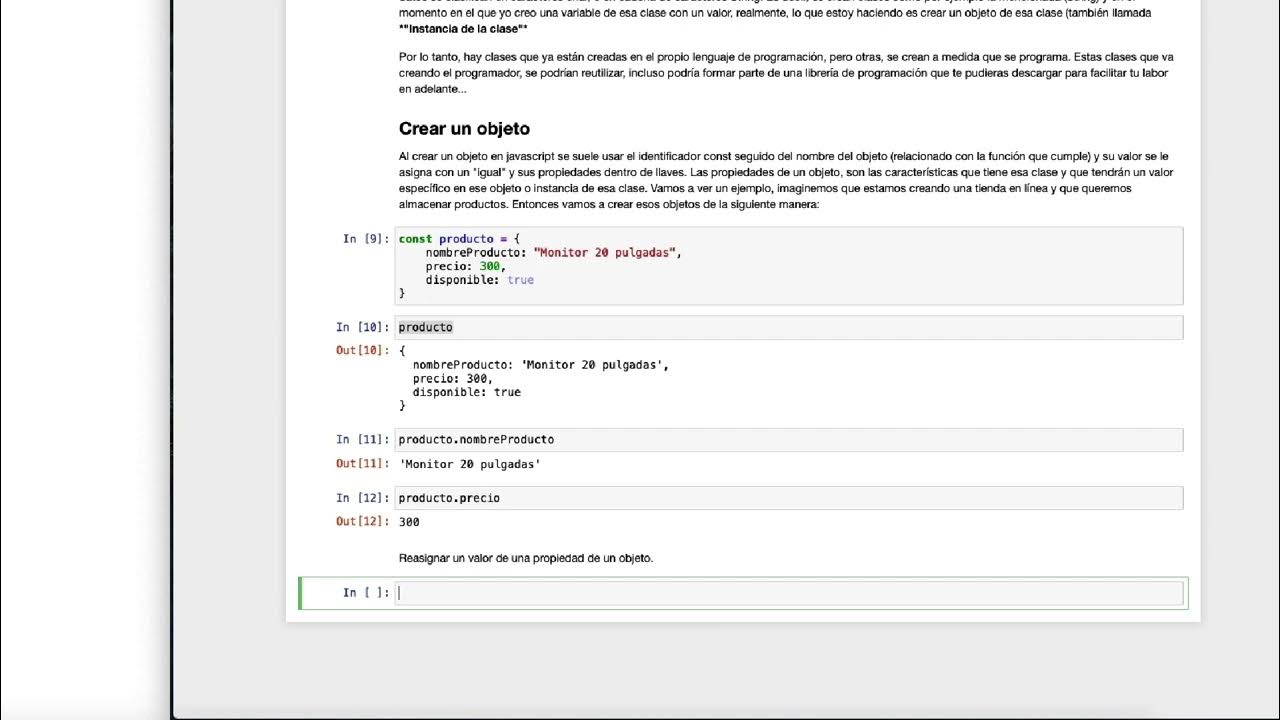The height and width of the screenshot is (720, 1280).
Task: Click the In [10]: prompt label
Action: coord(362,327)
